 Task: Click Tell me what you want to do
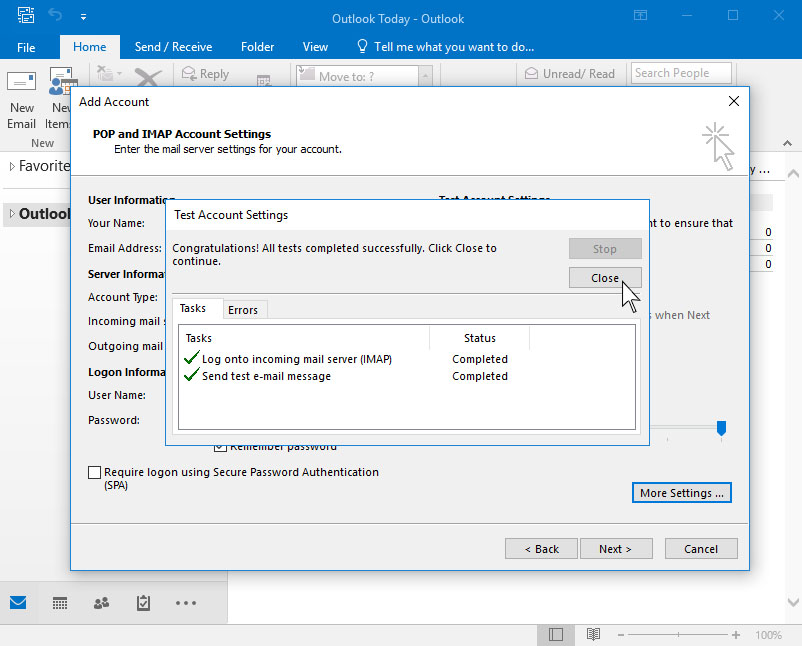pos(454,47)
